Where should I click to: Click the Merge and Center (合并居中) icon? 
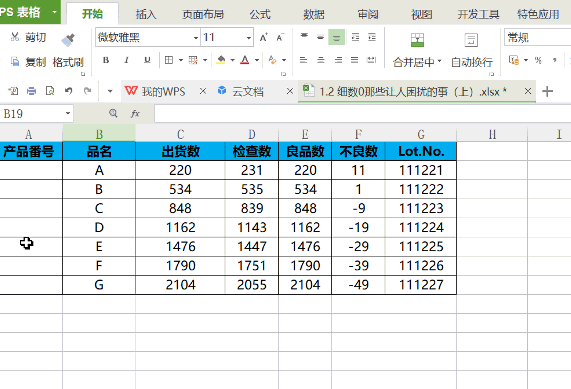tap(417, 40)
